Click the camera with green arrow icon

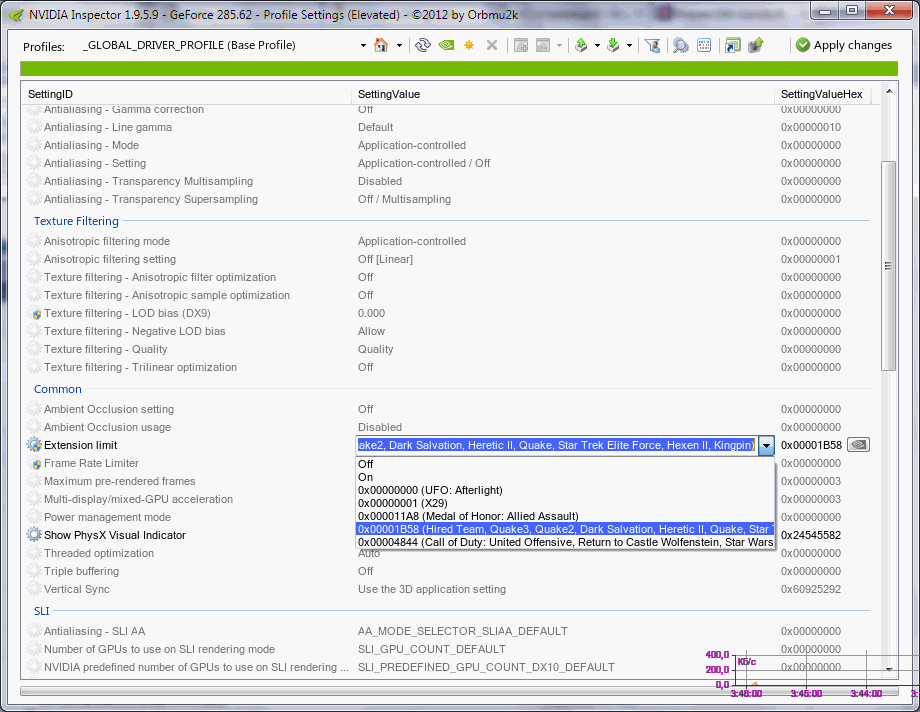point(756,45)
